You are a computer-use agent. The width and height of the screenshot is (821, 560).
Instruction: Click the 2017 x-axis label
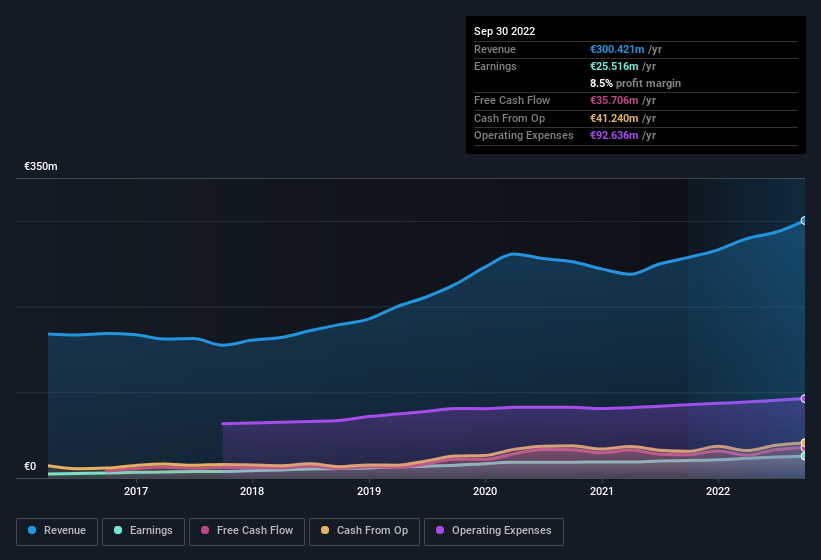136,491
